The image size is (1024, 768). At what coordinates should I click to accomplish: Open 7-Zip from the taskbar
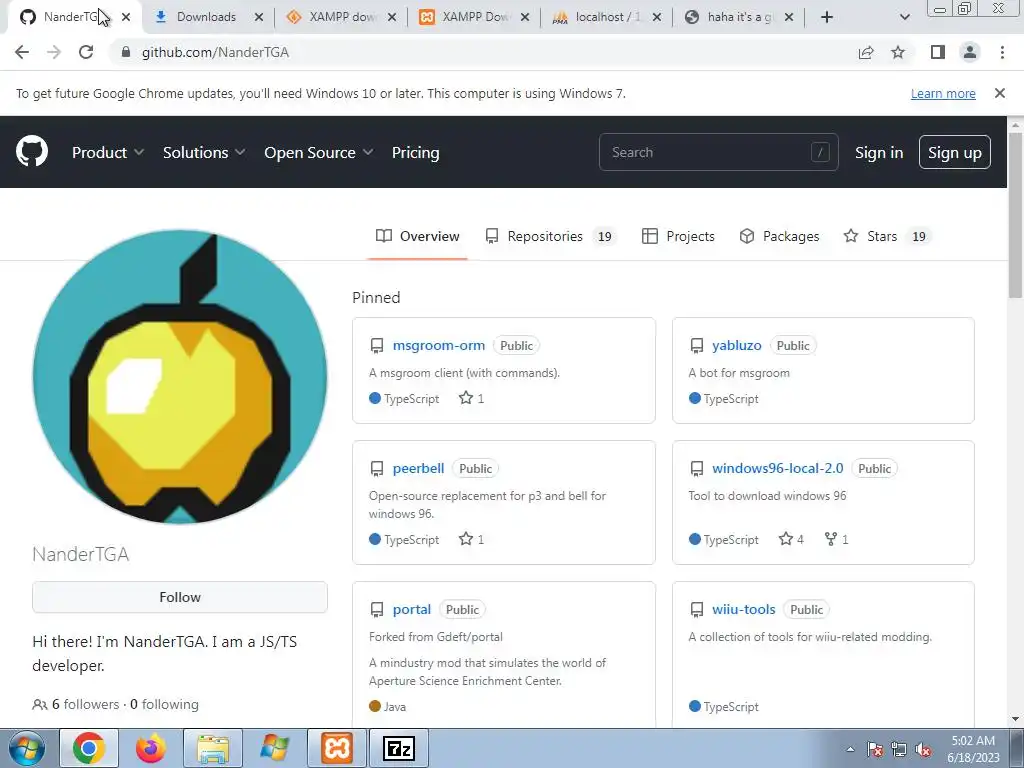click(x=399, y=748)
